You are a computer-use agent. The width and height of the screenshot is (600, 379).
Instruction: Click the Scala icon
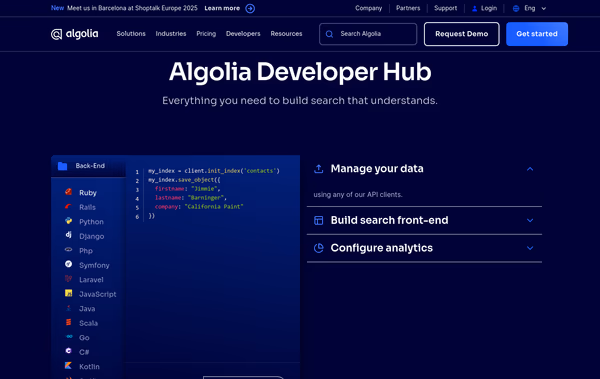[x=68, y=322]
